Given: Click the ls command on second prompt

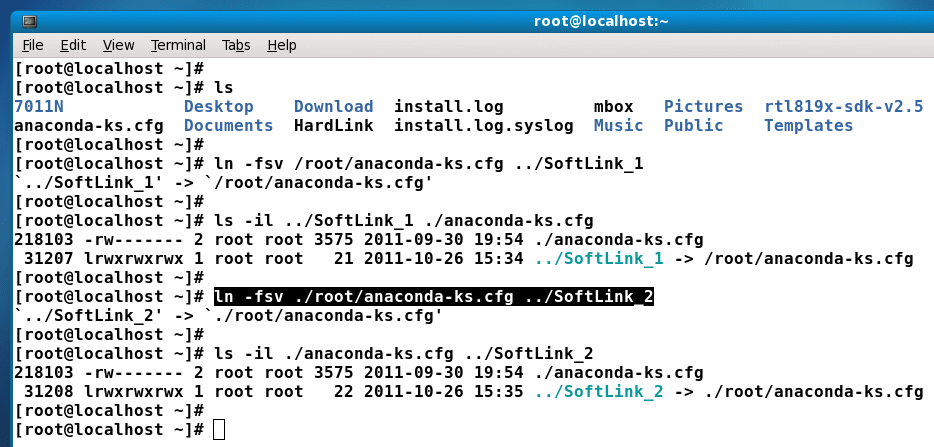Looking at the screenshot, I should pyautogui.click(x=224, y=88).
